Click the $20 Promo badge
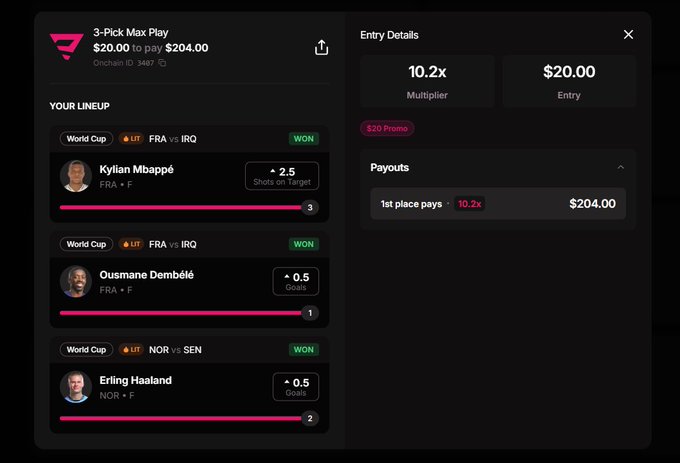The image size is (680, 463). point(387,128)
